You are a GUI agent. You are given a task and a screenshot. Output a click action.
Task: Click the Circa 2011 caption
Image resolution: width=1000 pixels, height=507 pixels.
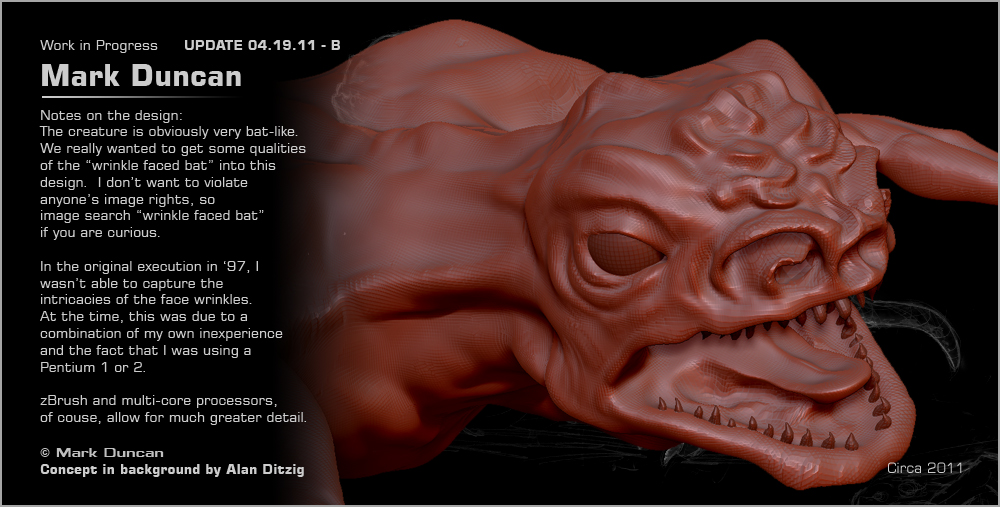tap(925, 467)
